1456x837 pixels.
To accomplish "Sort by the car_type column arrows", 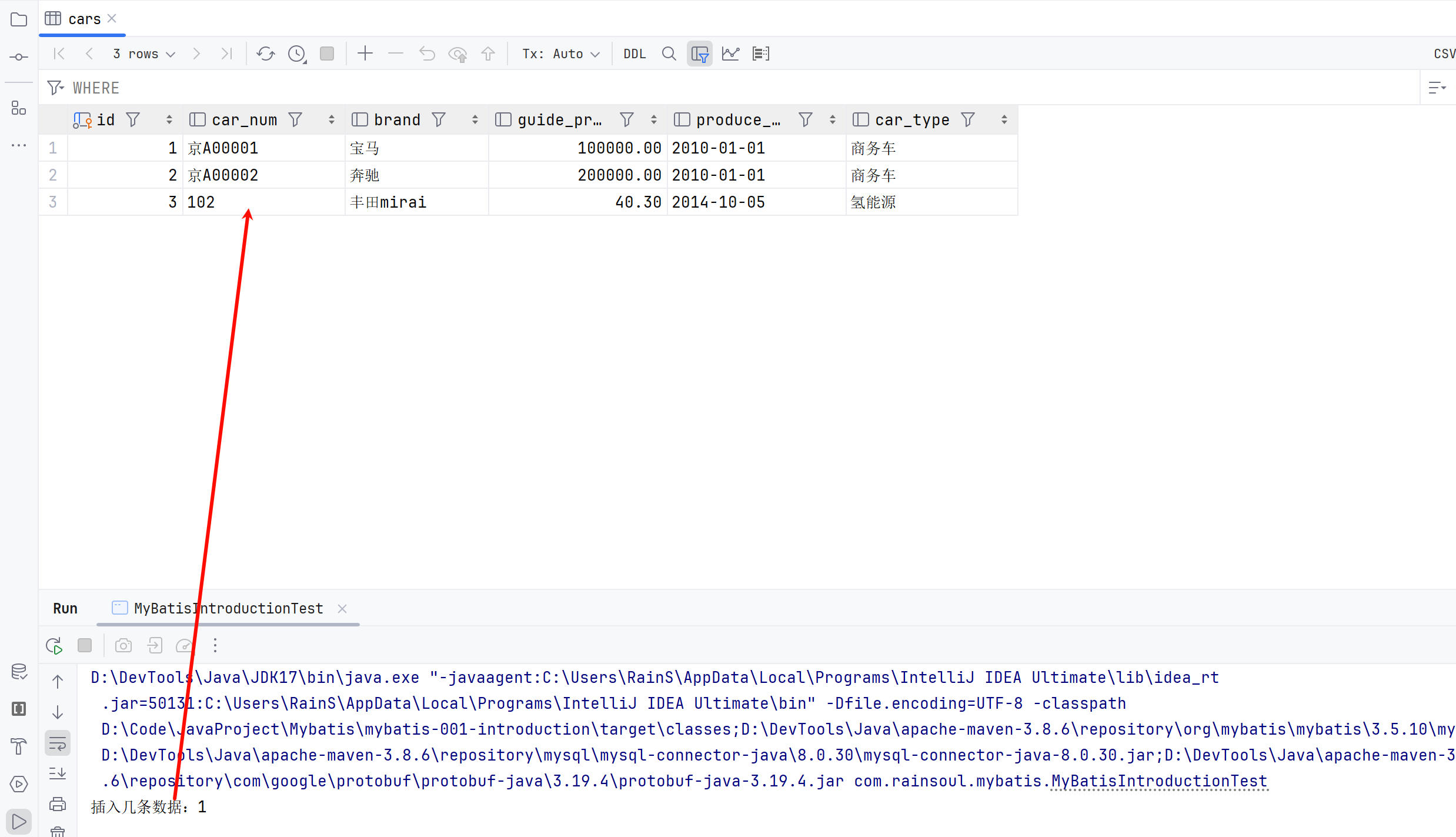I will click(x=1004, y=120).
